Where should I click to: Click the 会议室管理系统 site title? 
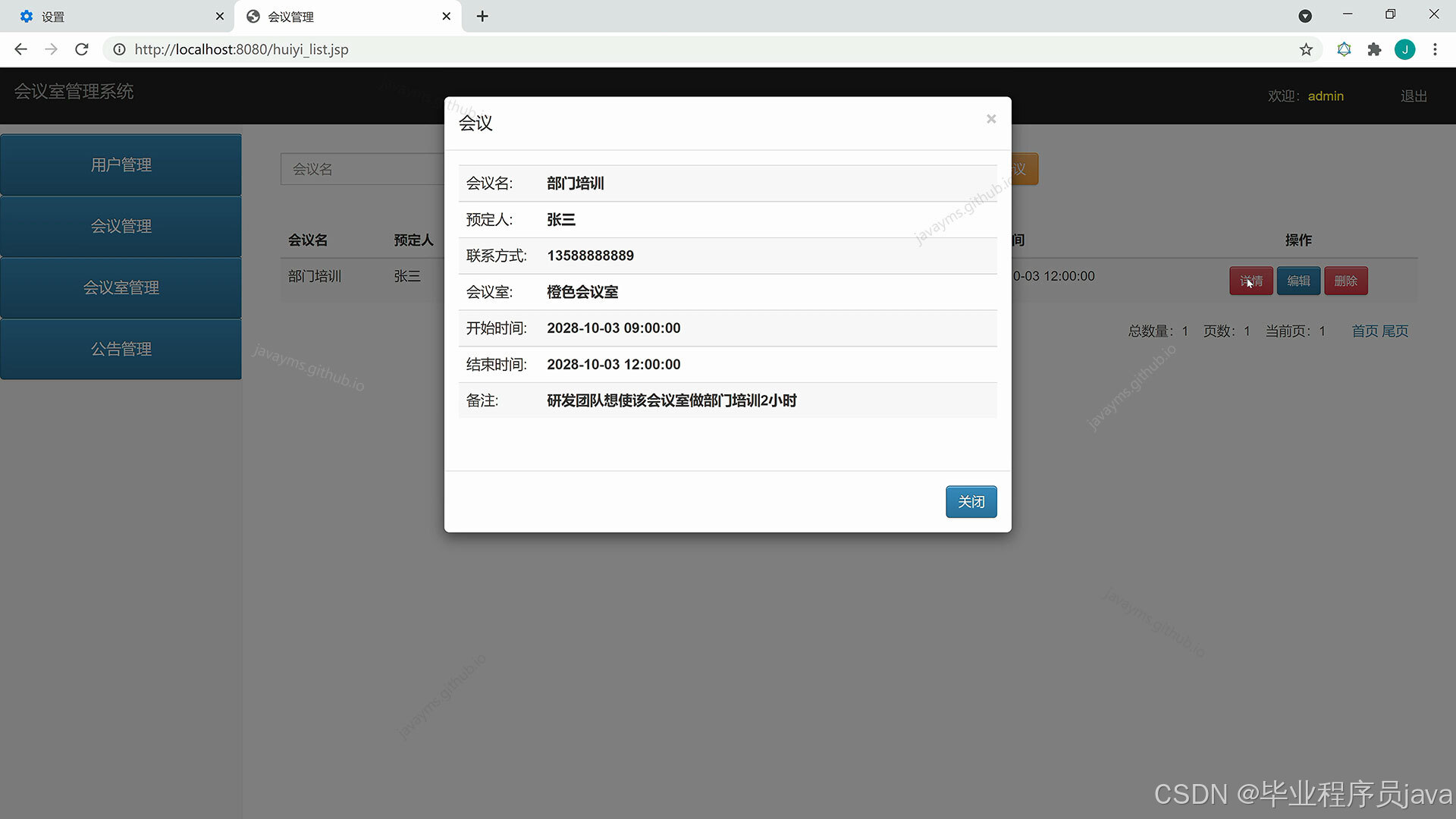(x=74, y=92)
